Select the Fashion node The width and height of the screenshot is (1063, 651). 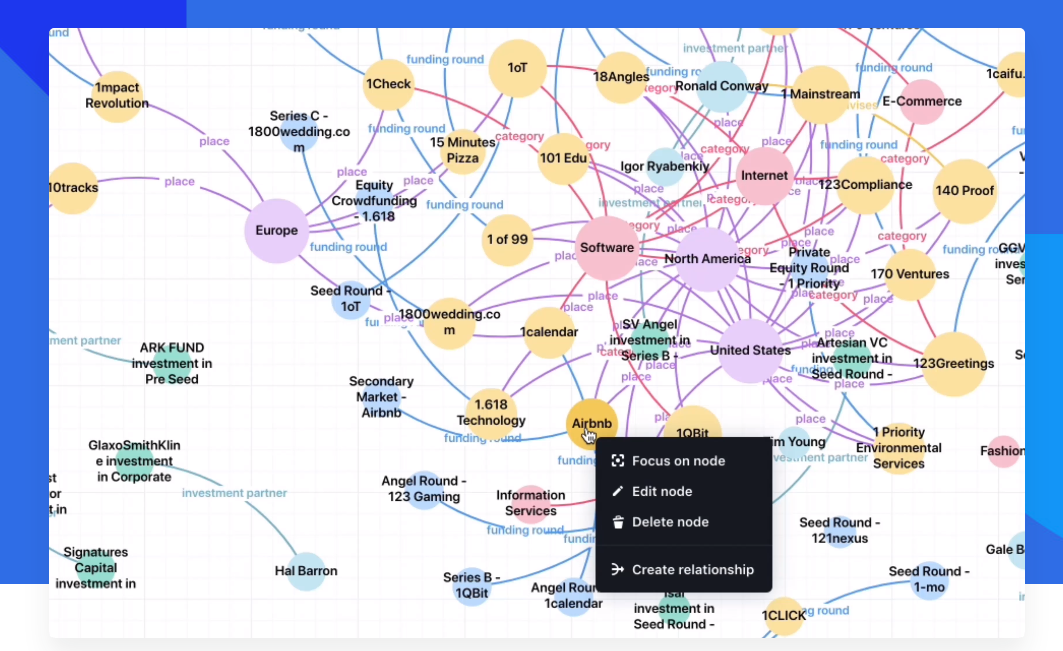tap(1003, 451)
